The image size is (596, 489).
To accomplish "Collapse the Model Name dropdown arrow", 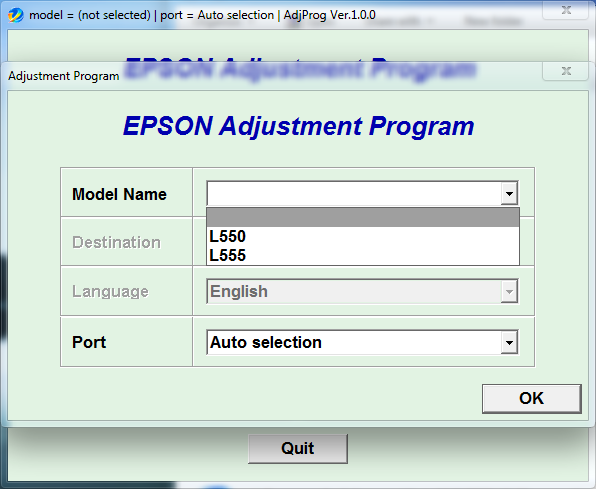I will (x=509, y=194).
